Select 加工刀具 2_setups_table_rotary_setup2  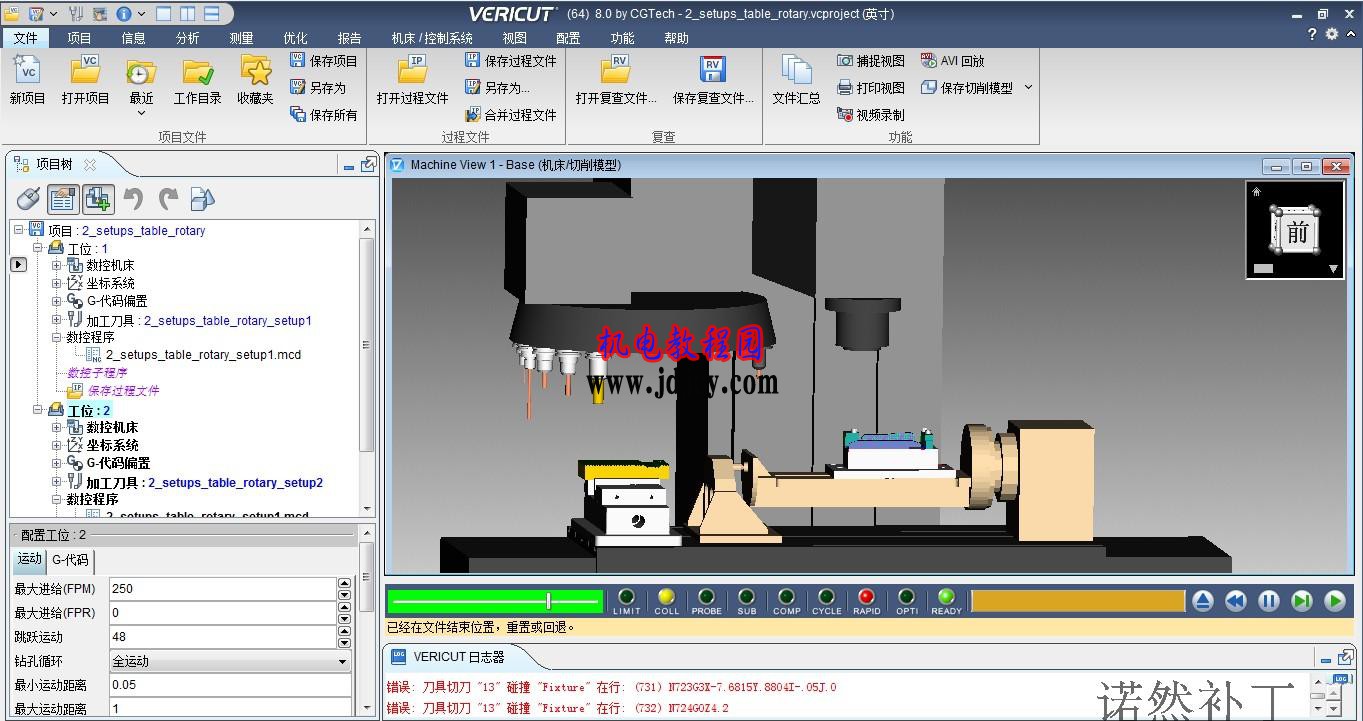(204, 483)
